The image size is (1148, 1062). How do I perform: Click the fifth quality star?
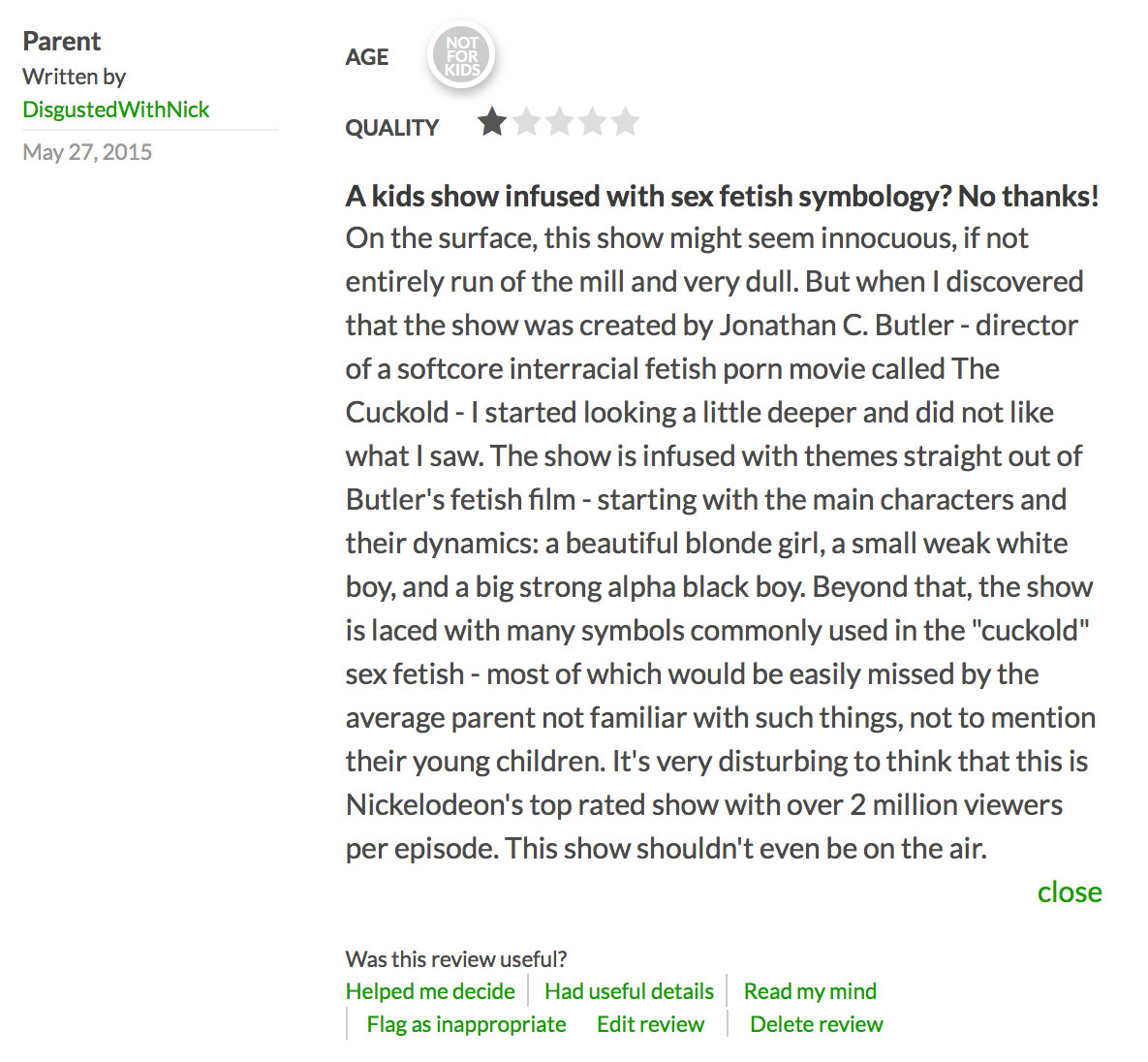(626, 122)
